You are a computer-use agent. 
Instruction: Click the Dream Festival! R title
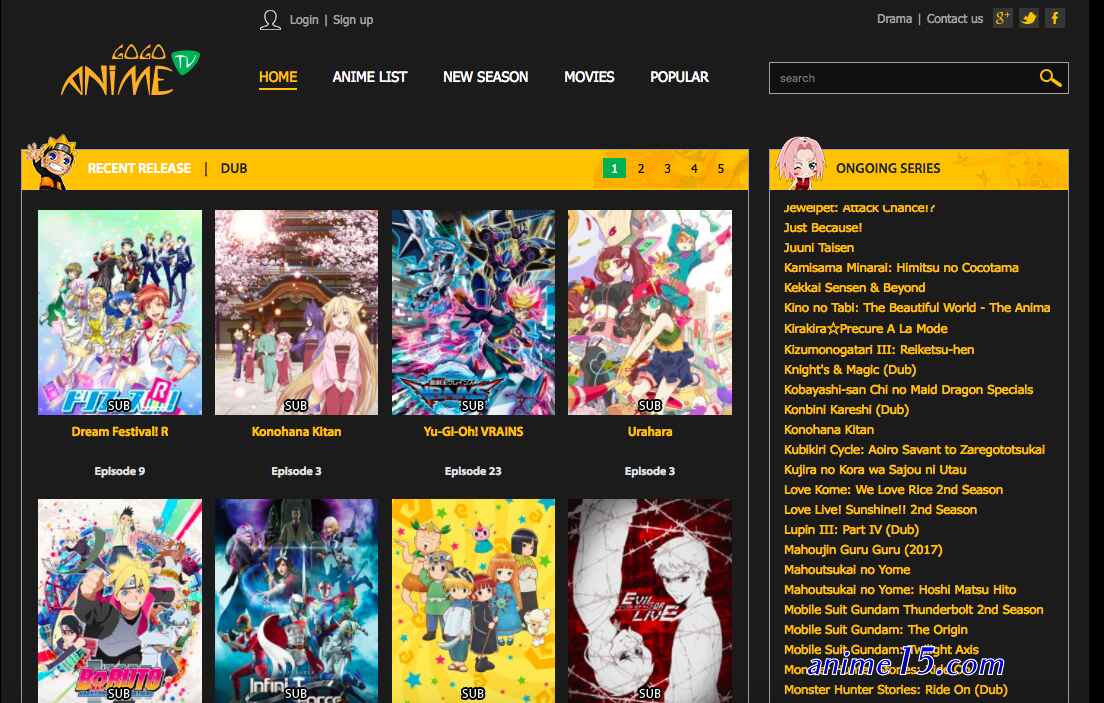click(120, 431)
